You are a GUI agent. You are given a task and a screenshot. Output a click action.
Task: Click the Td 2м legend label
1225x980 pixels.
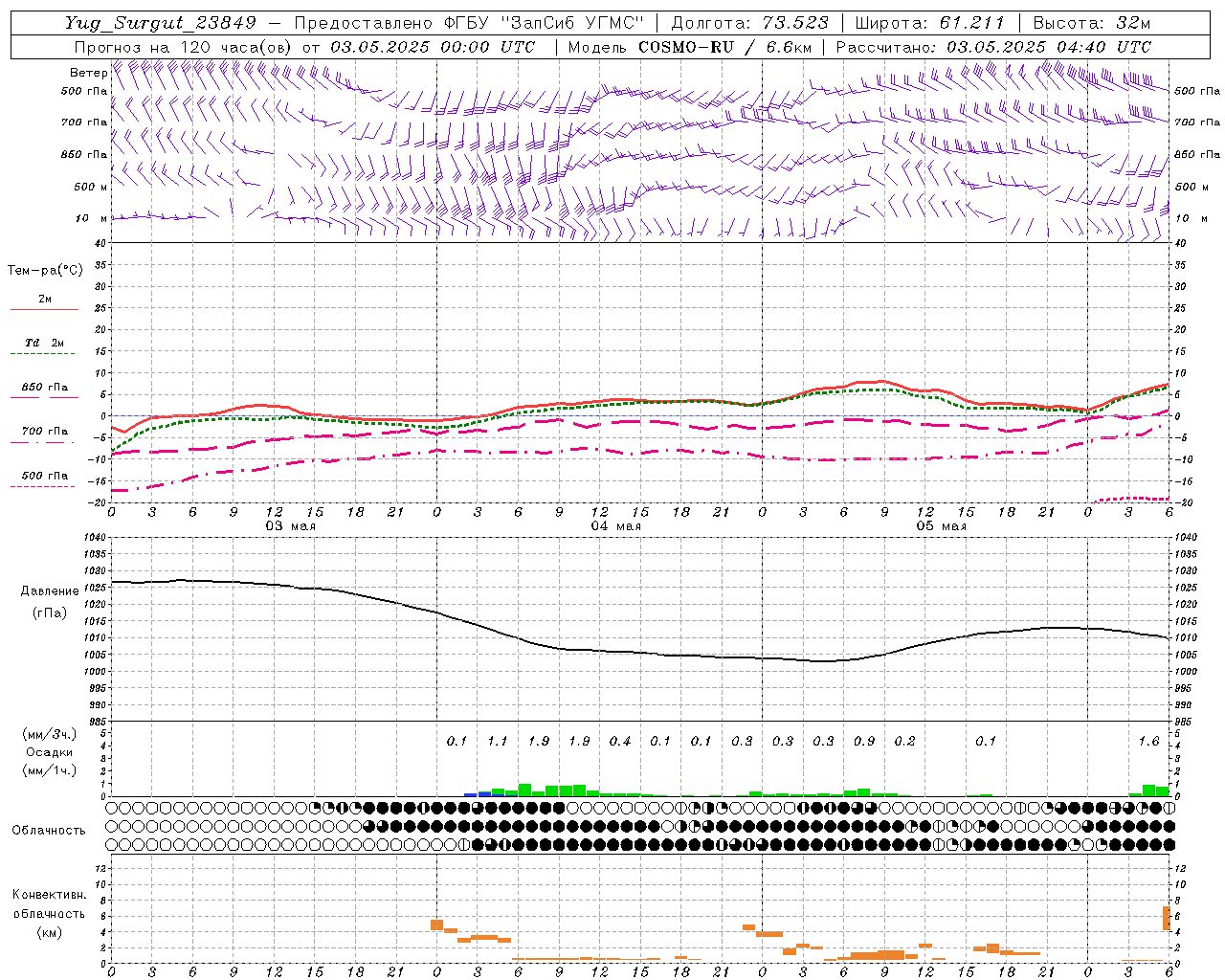(x=44, y=343)
